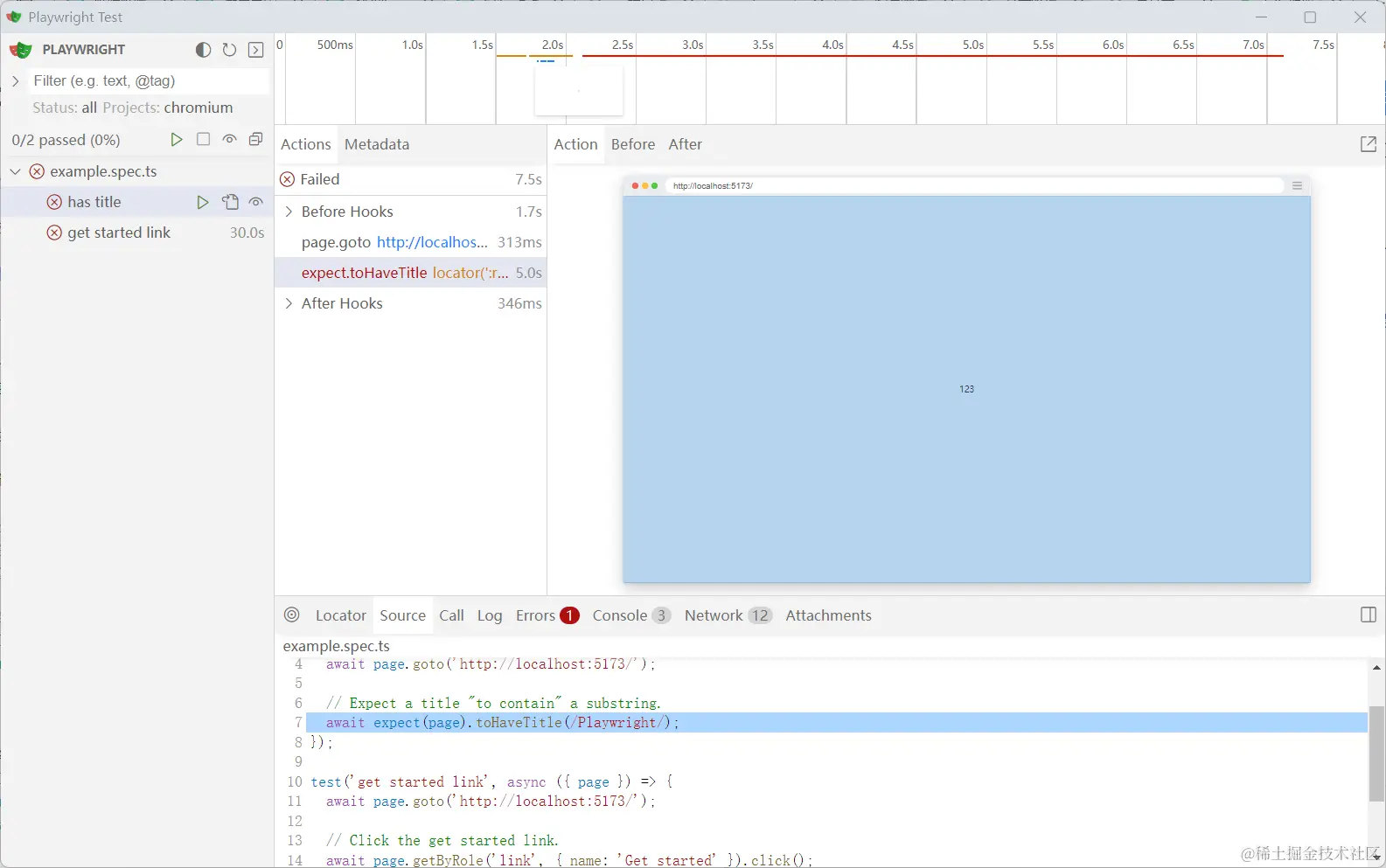Expand the filter options chevron
Image resolution: width=1386 pixels, height=868 pixels.
[x=15, y=80]
